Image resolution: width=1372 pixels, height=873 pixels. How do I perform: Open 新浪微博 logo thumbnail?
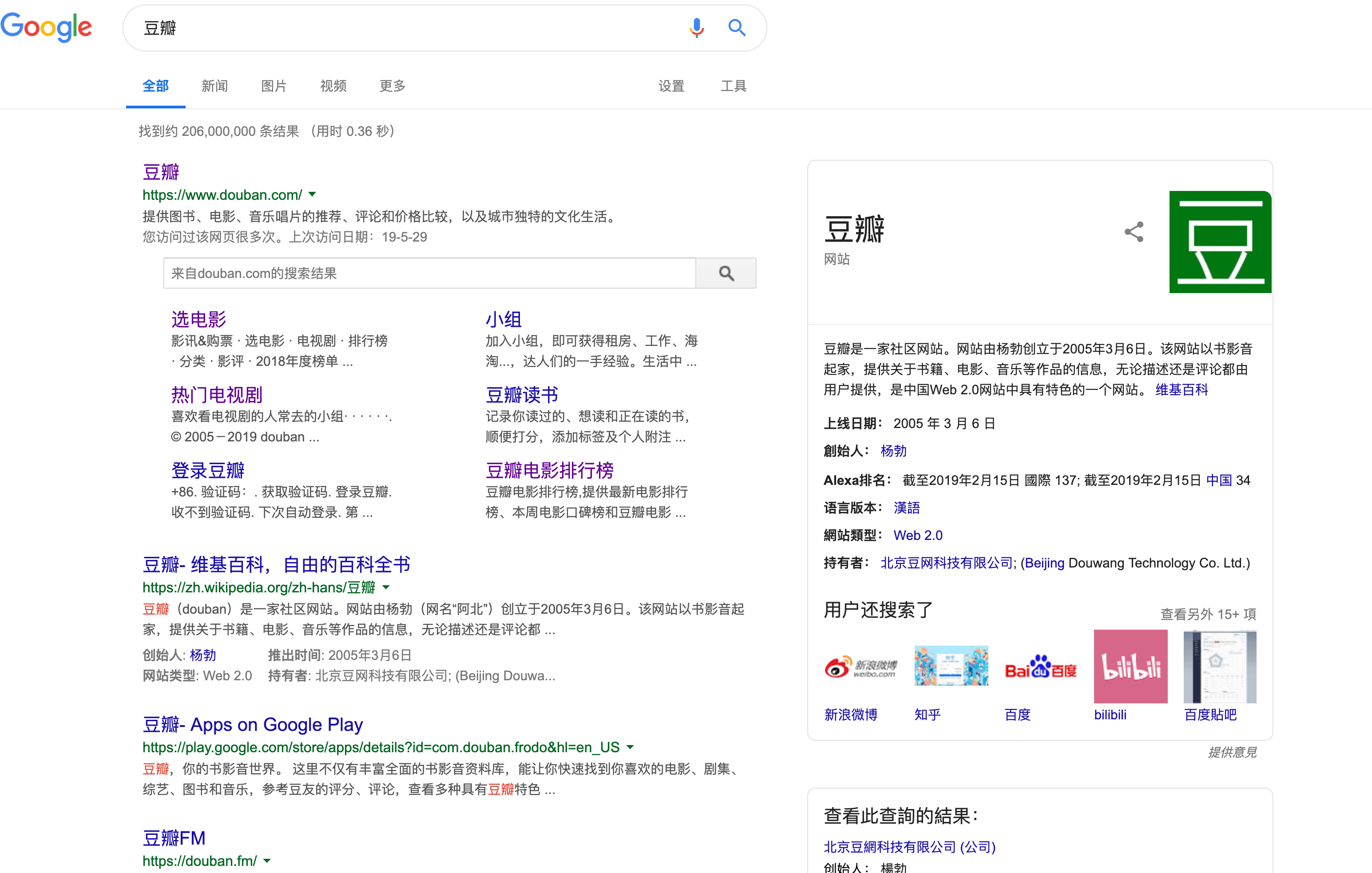pyautogui.click(x=861, y=666)
